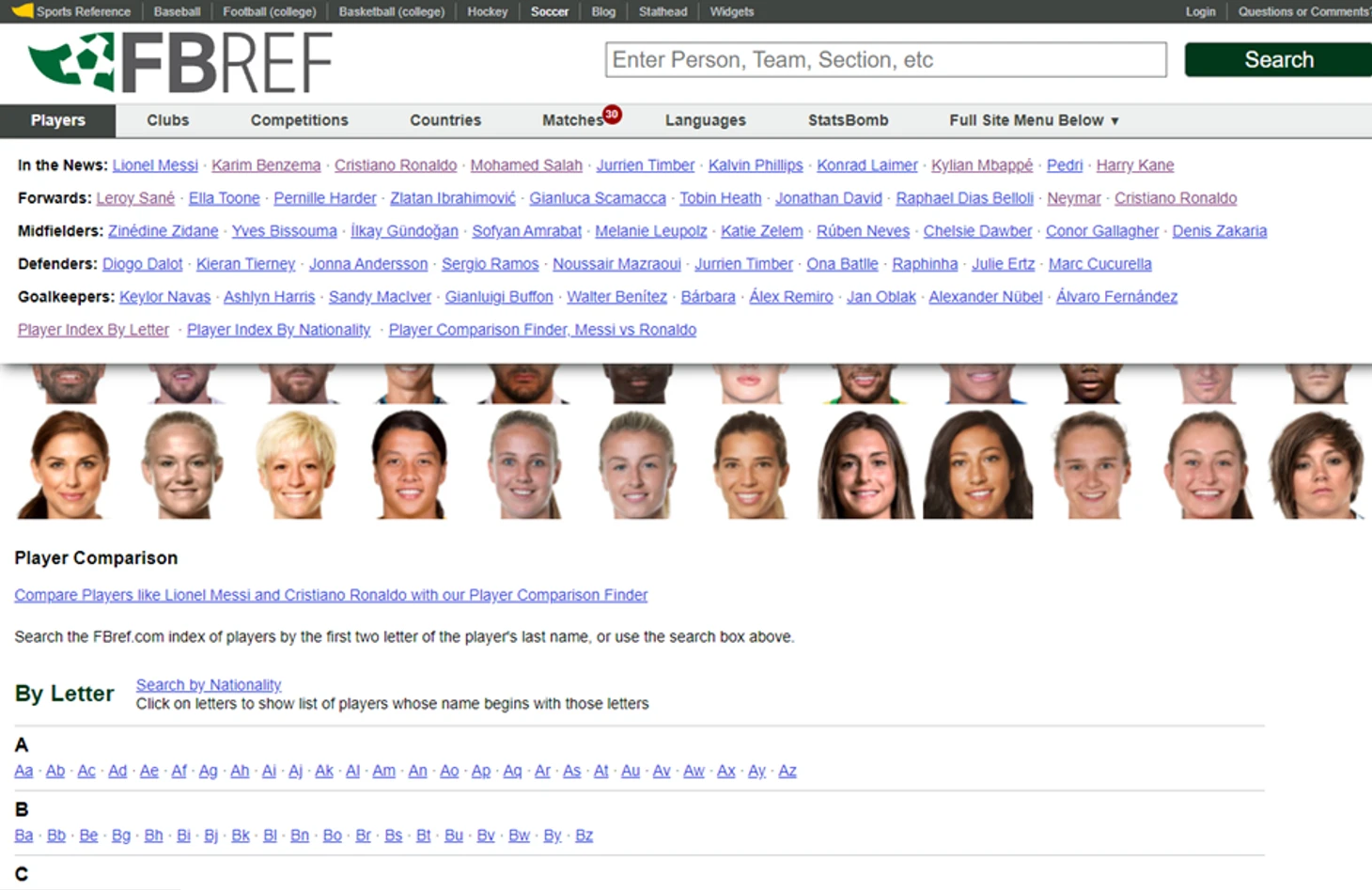This screenshot has width=1372, height=890.
Task: Open the Competitions menu
Action: [299, 120]
